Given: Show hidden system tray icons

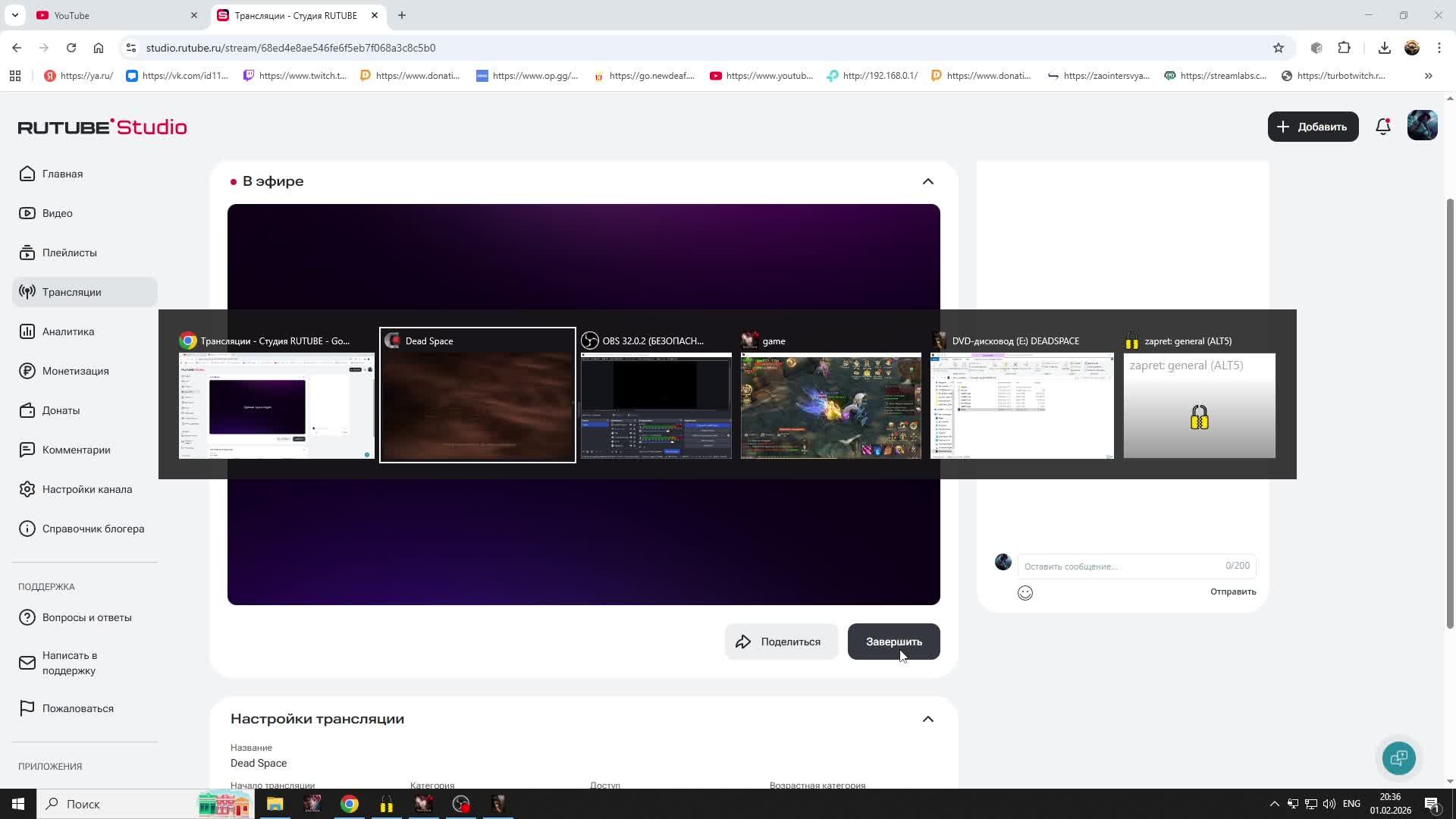Looking at the screenshot, I should 1274,804.
